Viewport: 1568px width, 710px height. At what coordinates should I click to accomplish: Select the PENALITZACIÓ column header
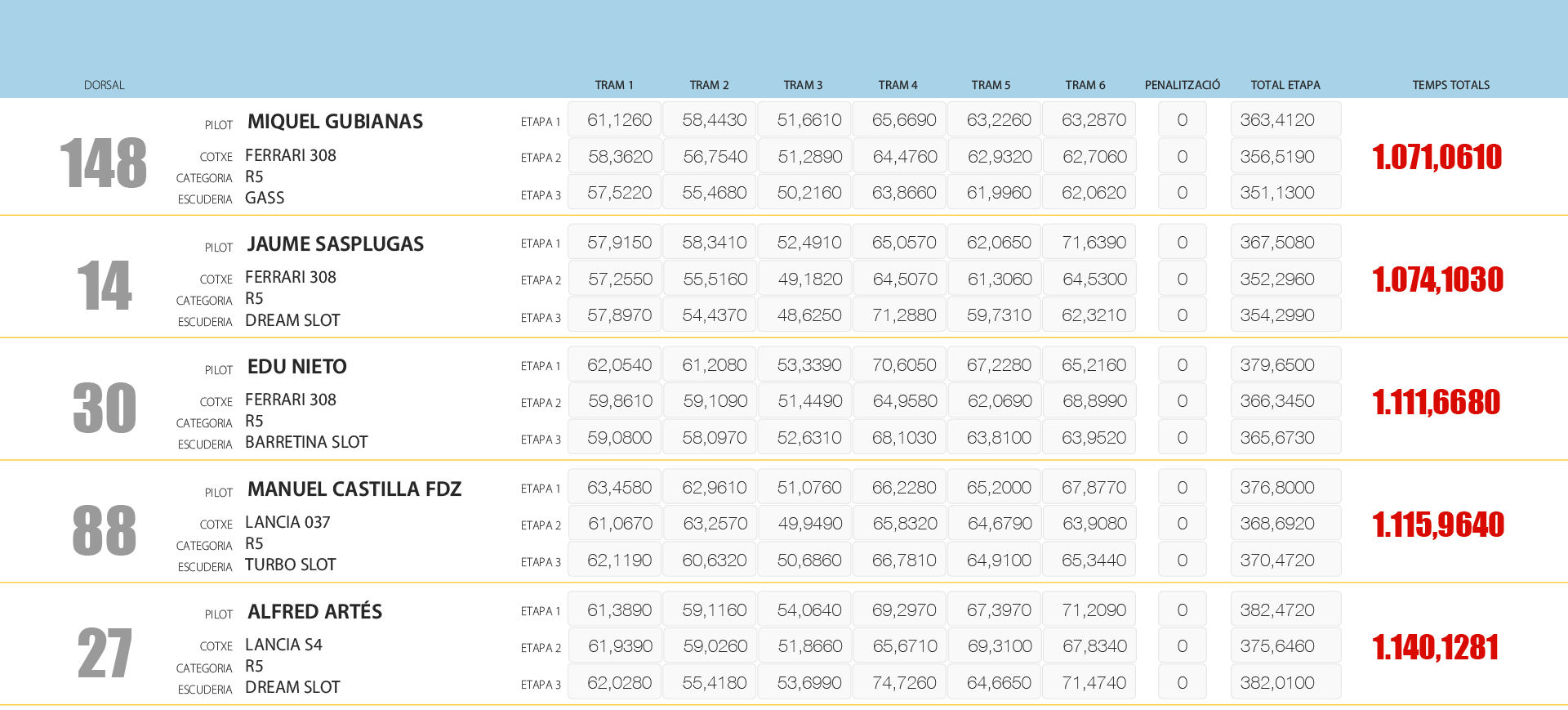pos(1182,85)
